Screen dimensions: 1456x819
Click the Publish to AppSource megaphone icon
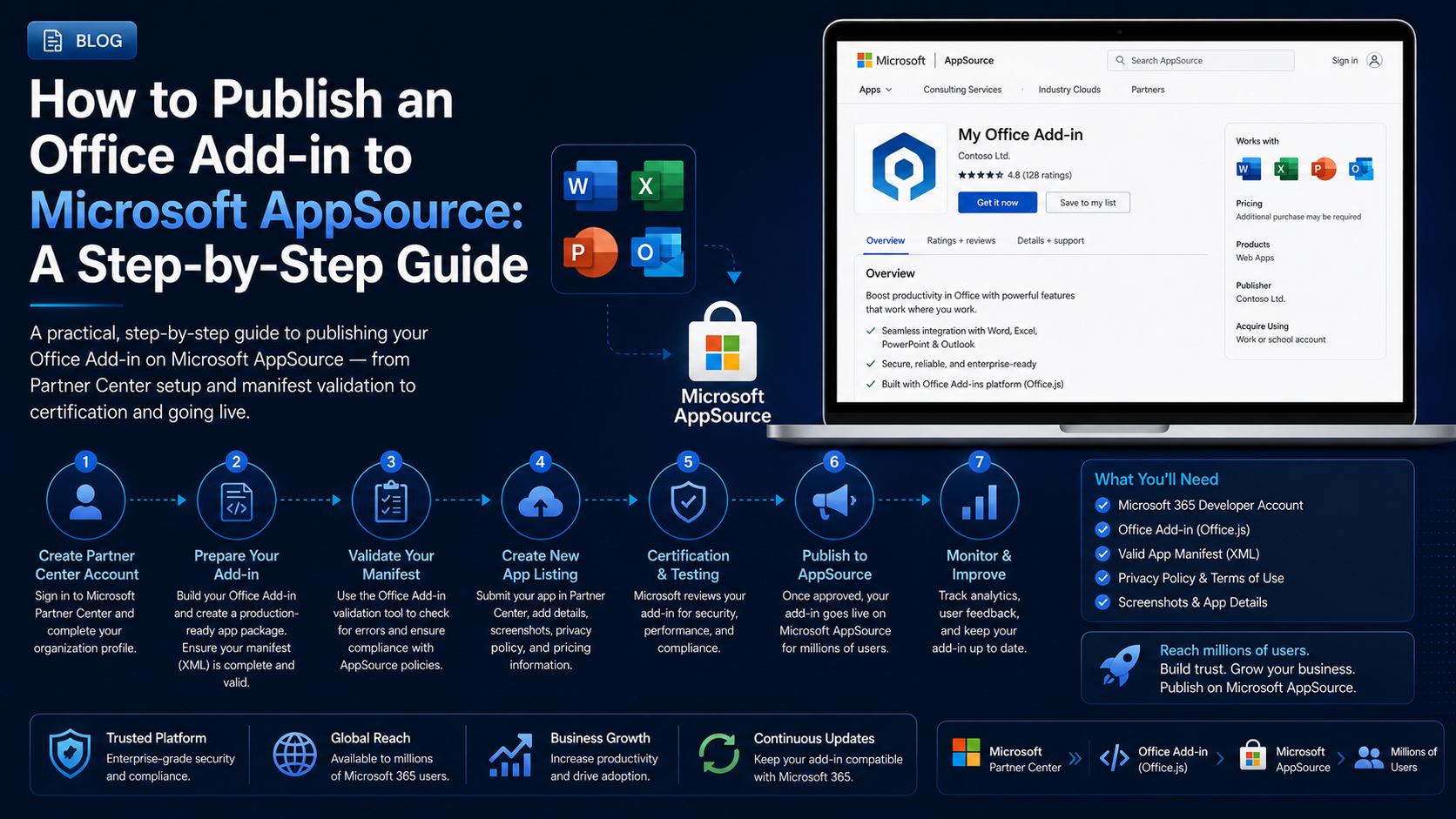point(833,501)
